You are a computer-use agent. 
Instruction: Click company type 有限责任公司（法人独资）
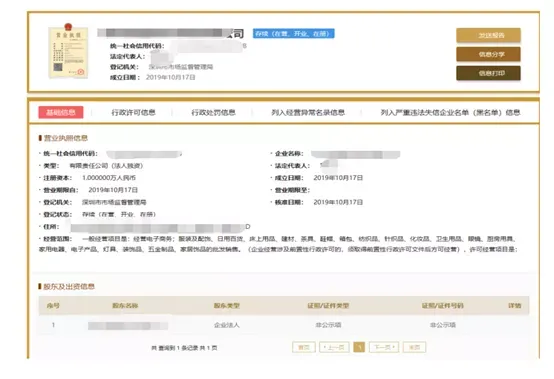(x=106, y=166)
